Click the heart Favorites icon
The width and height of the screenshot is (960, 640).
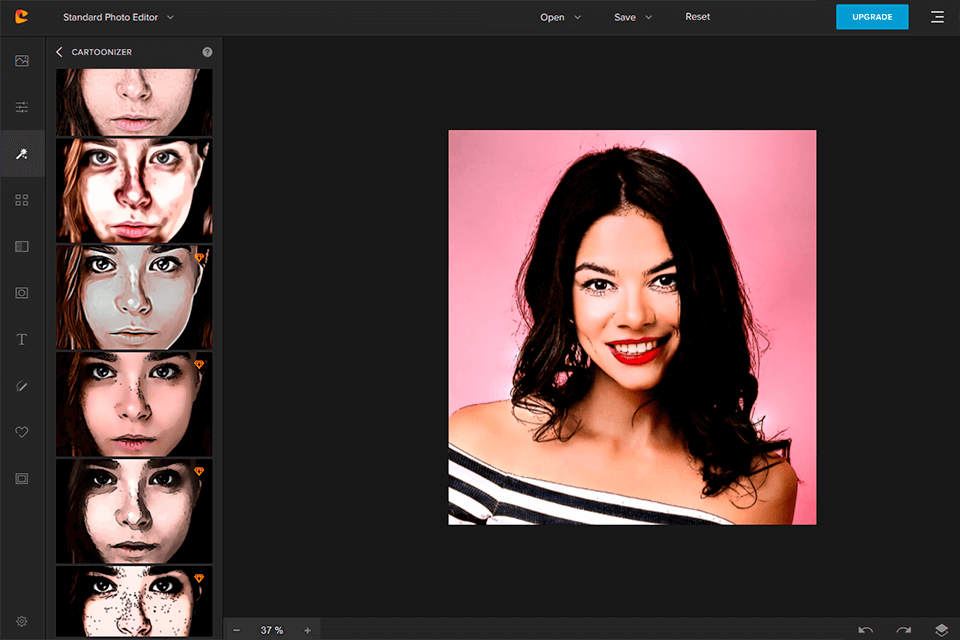click(22, 432)
